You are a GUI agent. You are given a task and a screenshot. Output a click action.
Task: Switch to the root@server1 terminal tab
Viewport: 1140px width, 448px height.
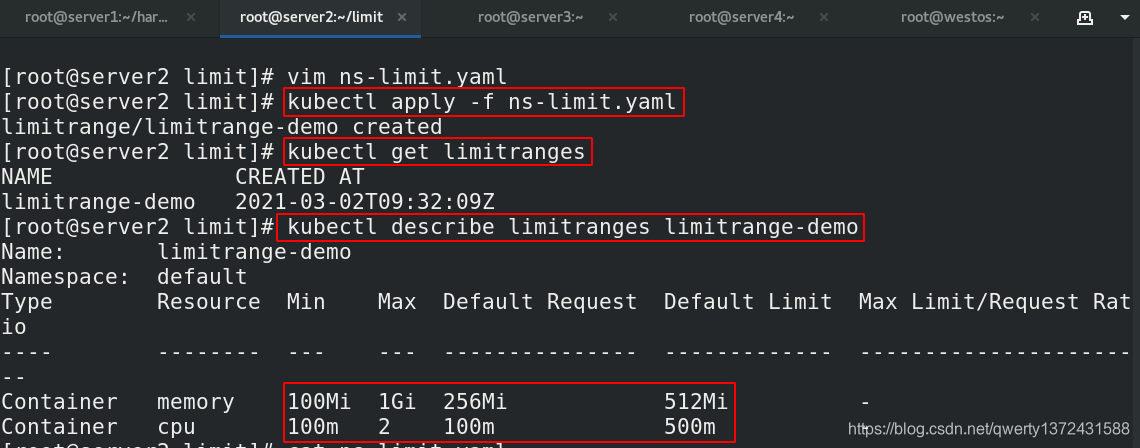coord(96,17)
